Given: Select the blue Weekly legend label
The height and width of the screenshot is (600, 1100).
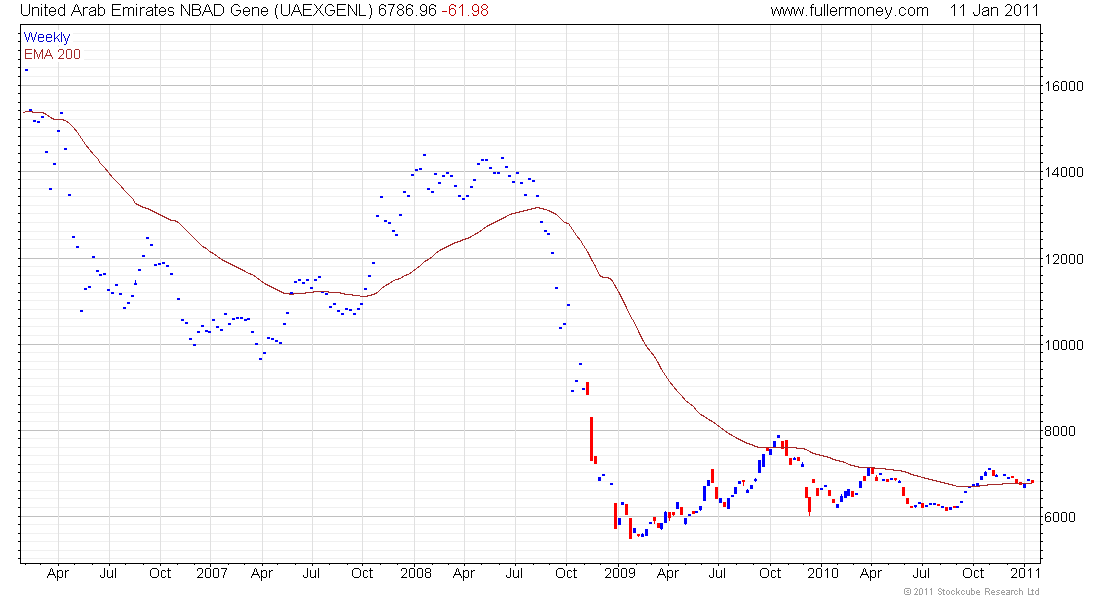Looking at the screenshot, I should (47, 37).
